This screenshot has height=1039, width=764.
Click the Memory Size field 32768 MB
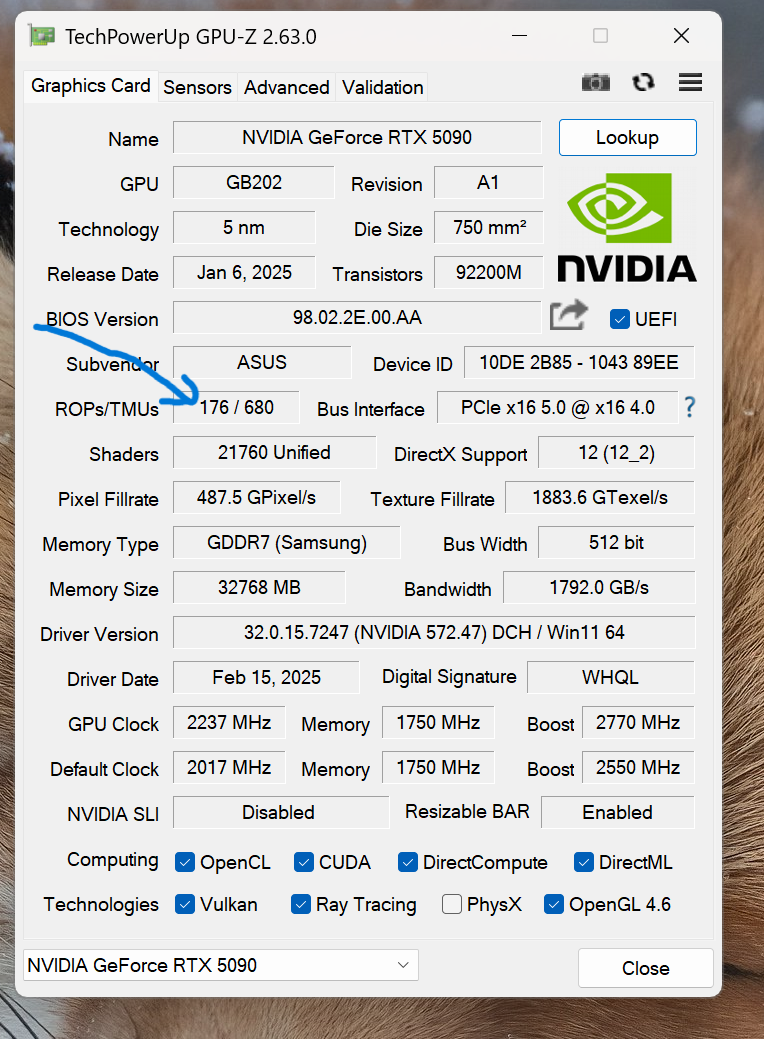[x=259, y=588]
